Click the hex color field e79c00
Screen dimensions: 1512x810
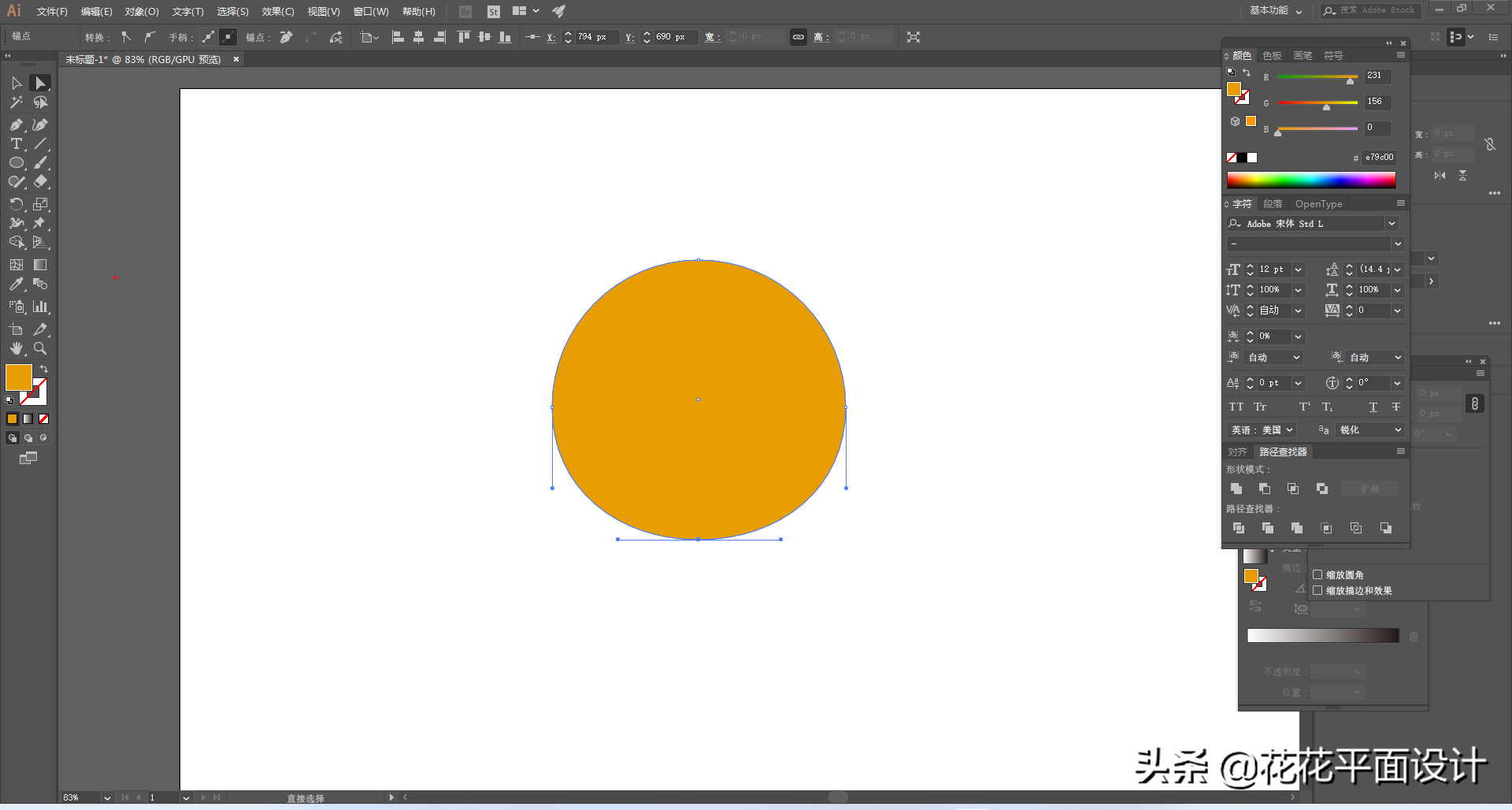[x=1379, y=158]
